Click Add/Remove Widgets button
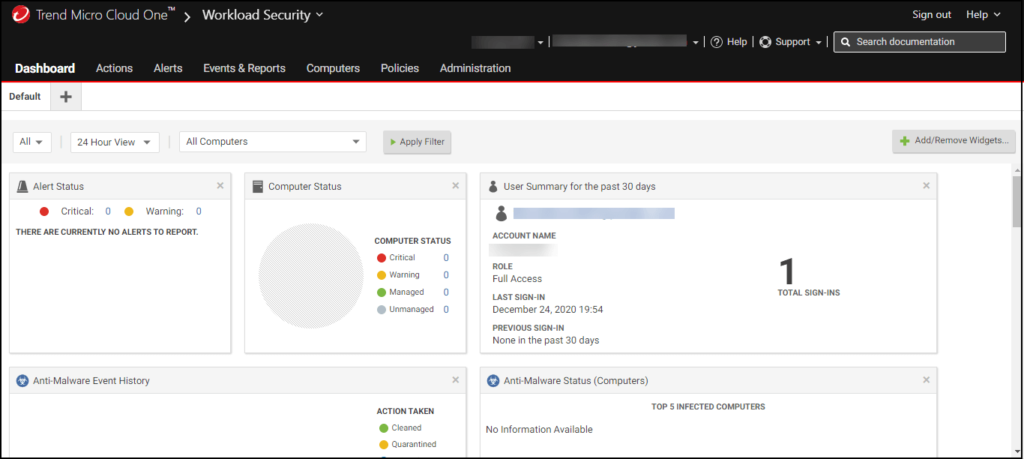The height and width of the screenshot is (459, 1024). click(954, 141)
